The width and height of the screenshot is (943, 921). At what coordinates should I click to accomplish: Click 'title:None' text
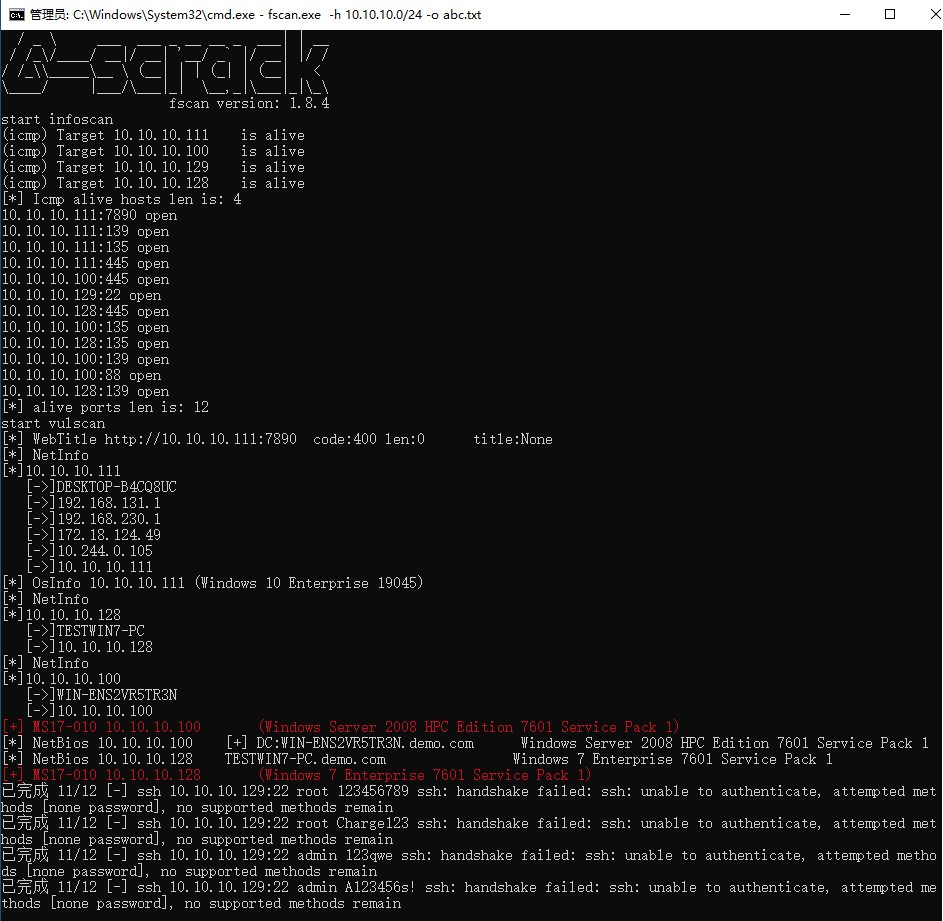point(513,439)
